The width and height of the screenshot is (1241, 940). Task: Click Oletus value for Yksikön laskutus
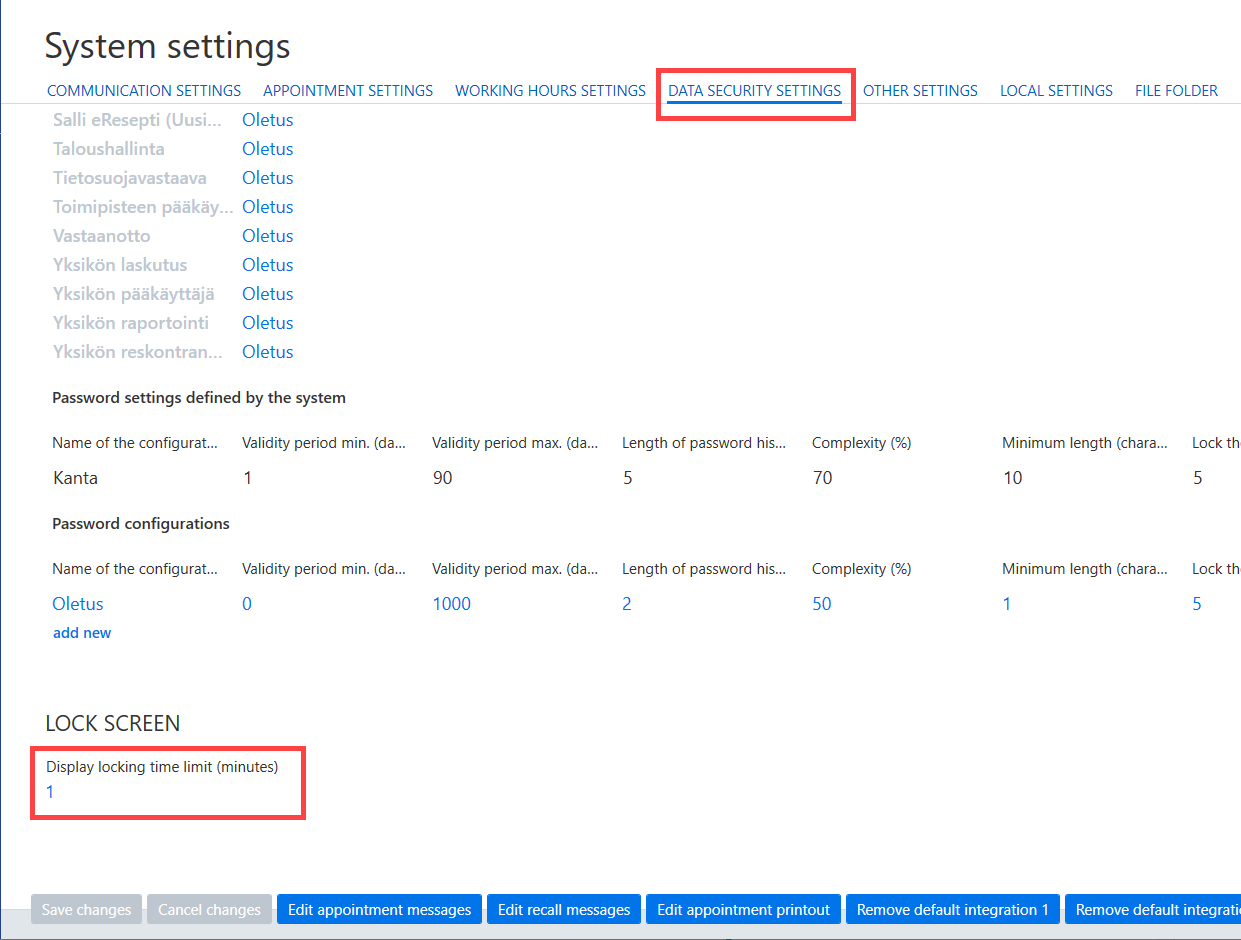pyautogui.click(x=268, y=265)
